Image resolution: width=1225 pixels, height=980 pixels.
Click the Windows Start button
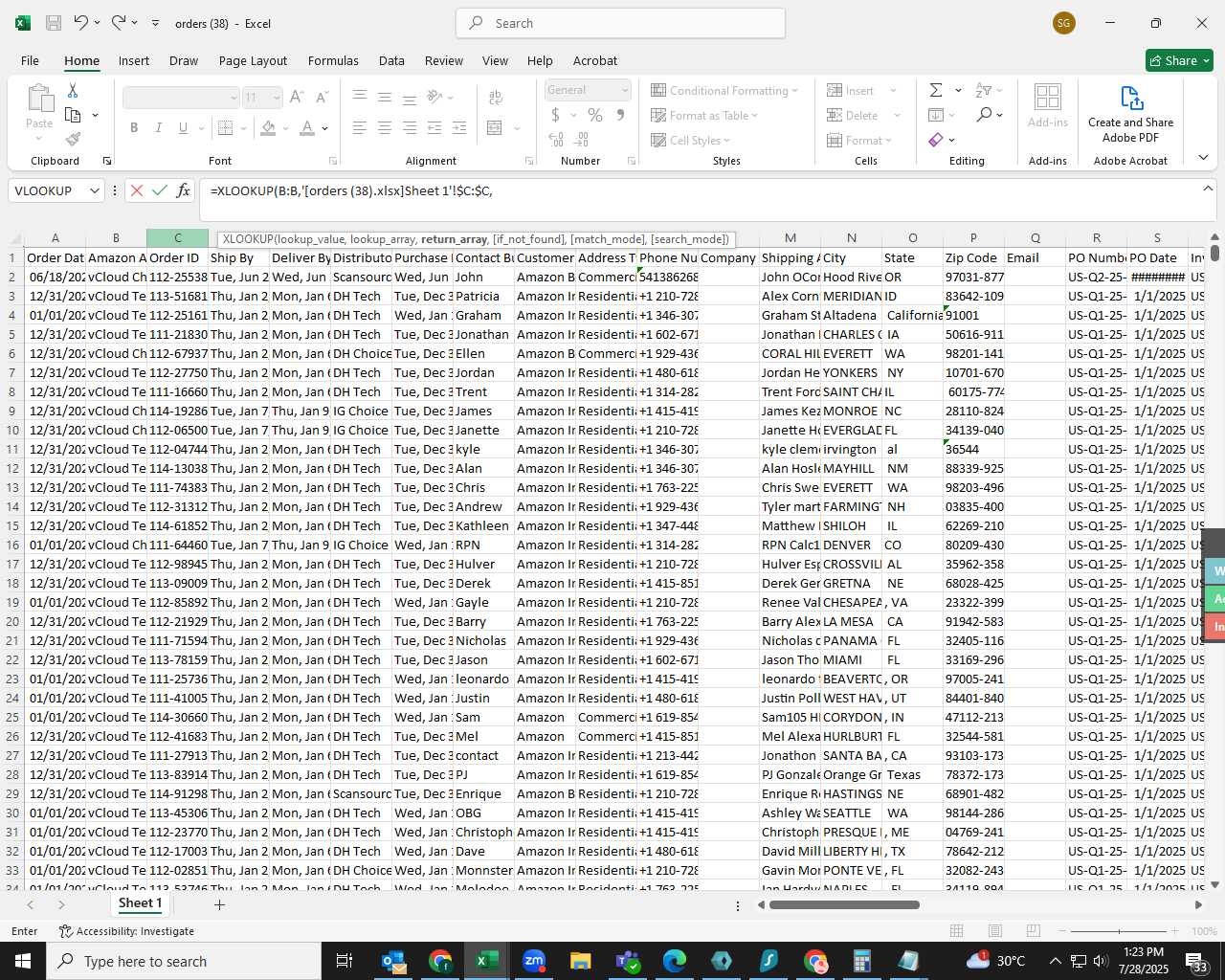tap(23, 961)
